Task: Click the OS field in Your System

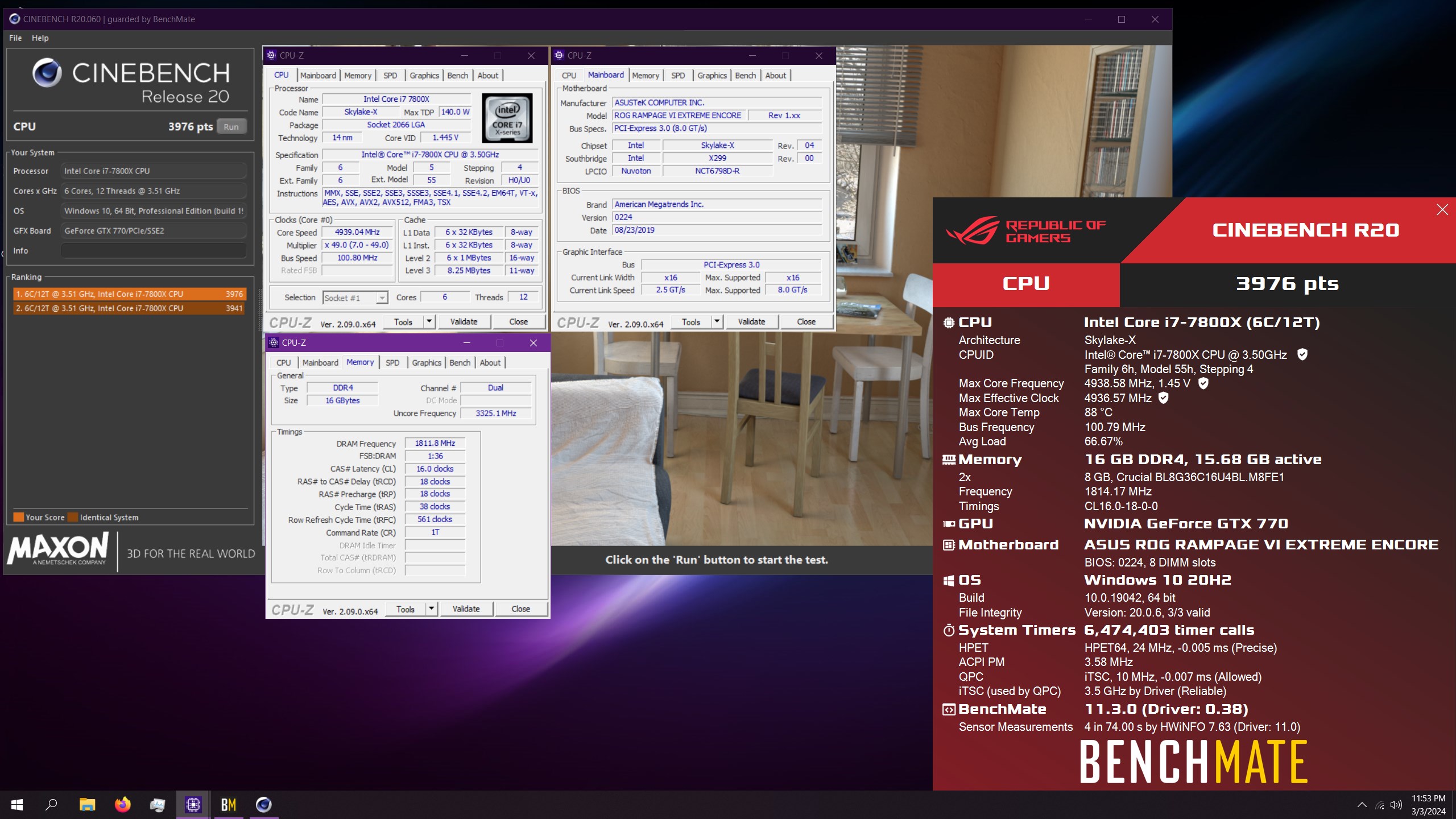Action: tap(154, 211)
